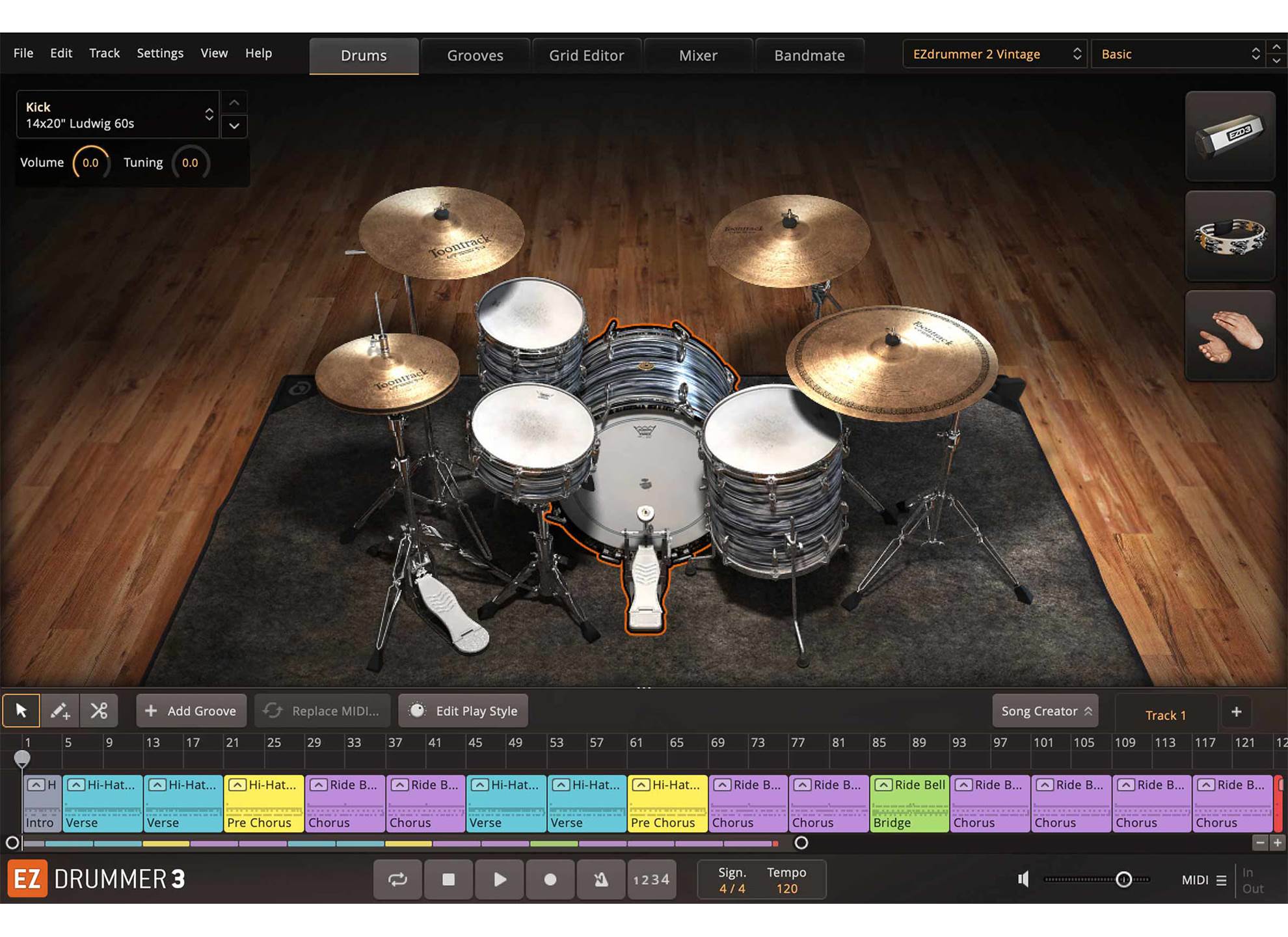Click the tambourine percussion thumbnail
The image size is (1288, 937).
(1229, 236)
